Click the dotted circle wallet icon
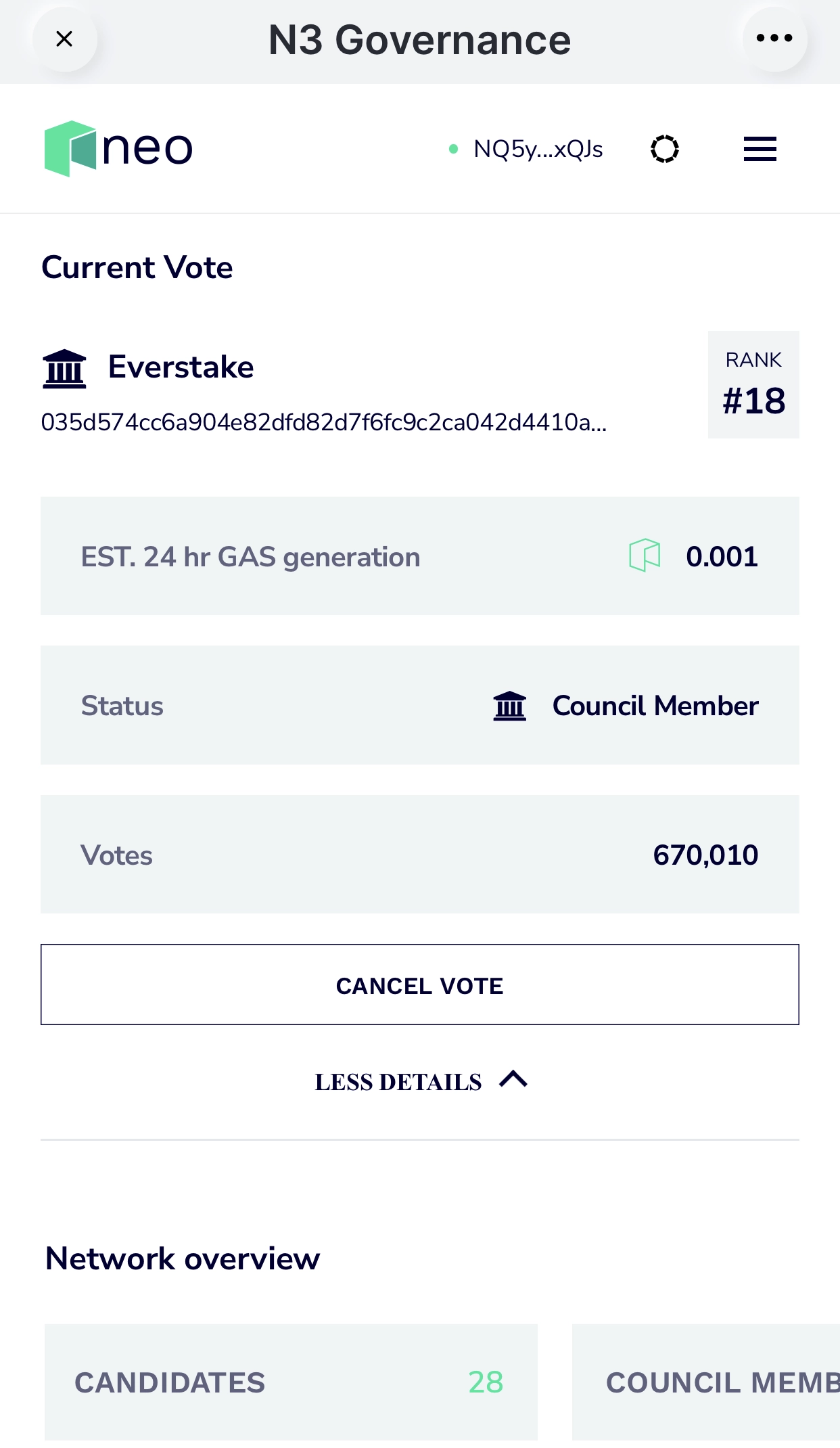840x1448 pixels. [665, 149]
